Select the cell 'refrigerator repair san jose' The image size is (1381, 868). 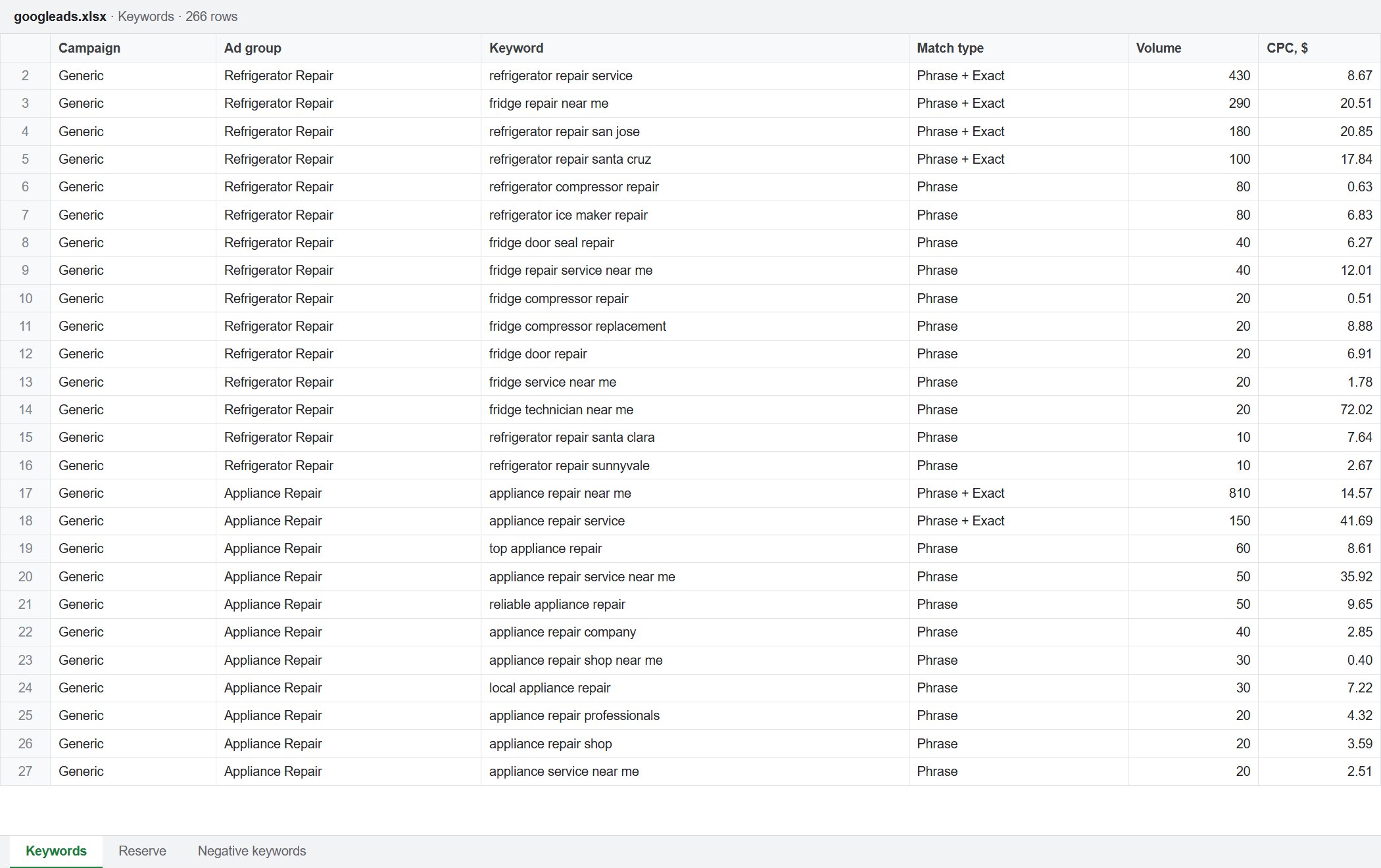[x=694, y=132]
